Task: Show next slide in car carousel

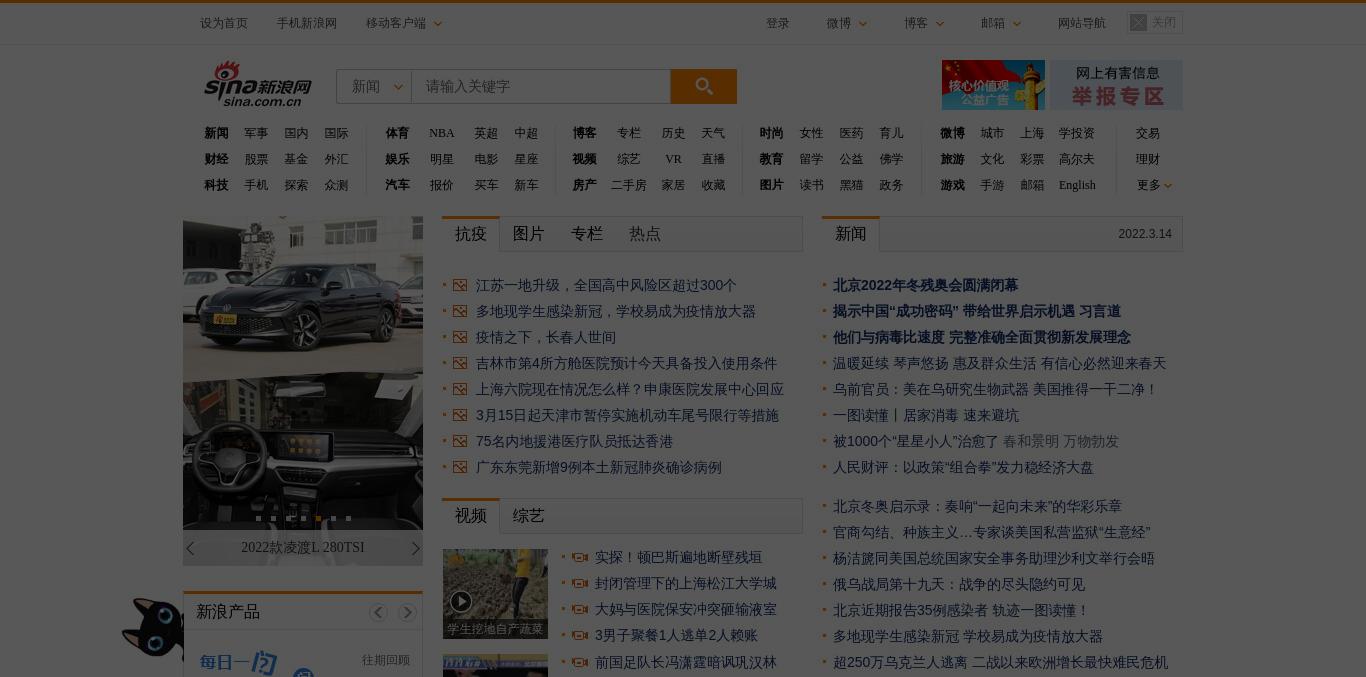Action: (x=415, y=548)
